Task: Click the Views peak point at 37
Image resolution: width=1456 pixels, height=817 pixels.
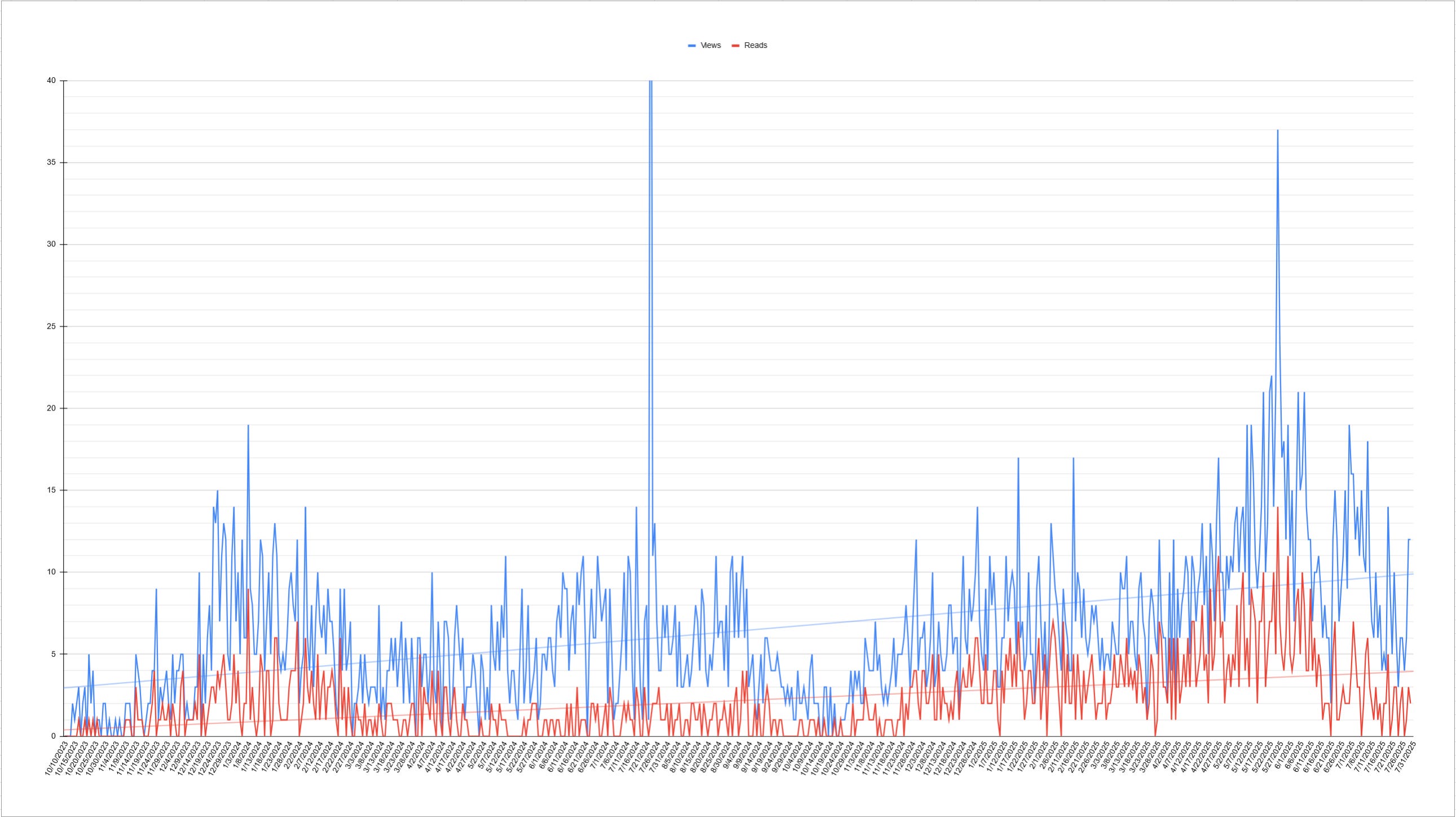Action: coord(1277,130)
